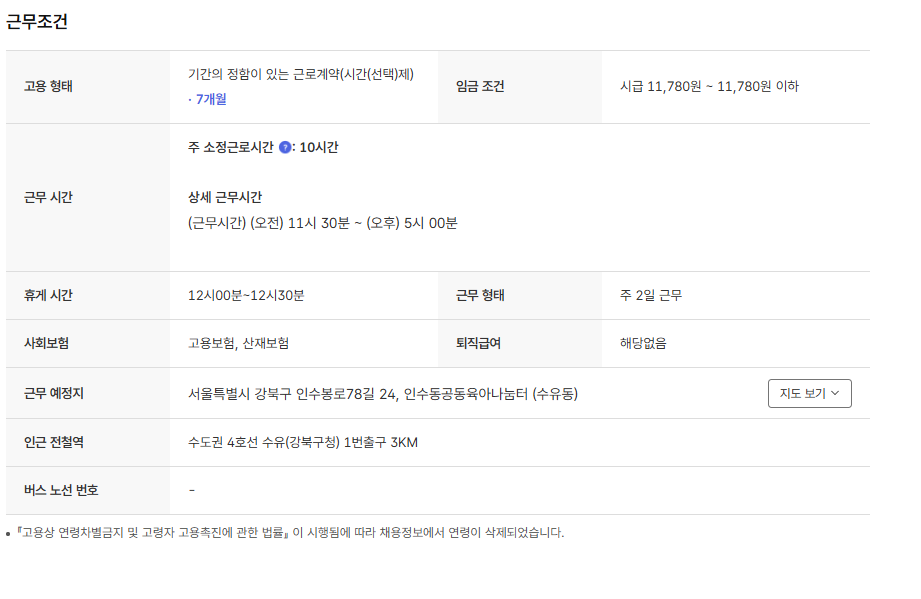Click the workplace address in 강북구 인수봉로78길
Image resolution: width=921 pixels, height=599 pixels.
382,394
